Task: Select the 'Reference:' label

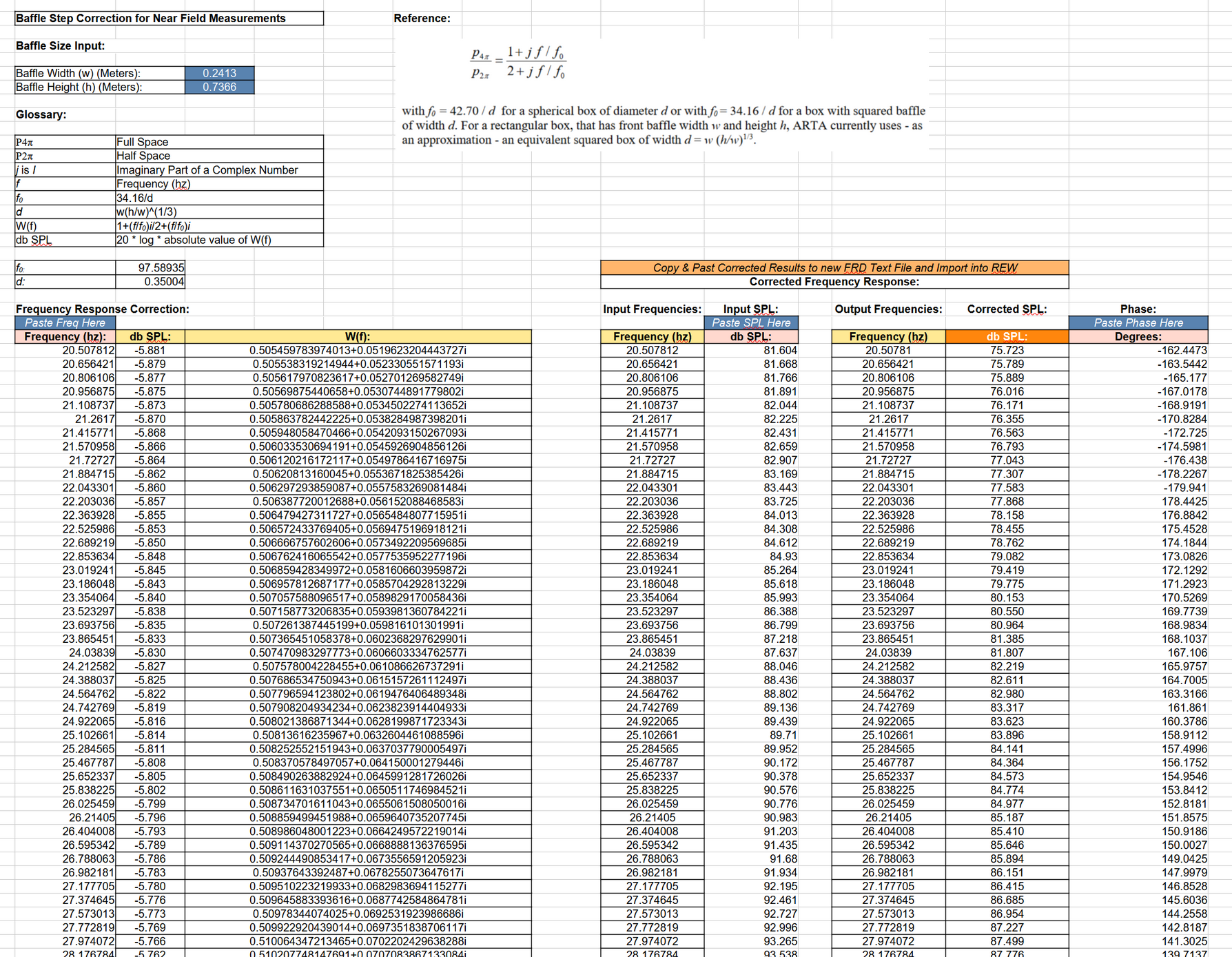Action: pyautogui.click(x=422, y=19)
